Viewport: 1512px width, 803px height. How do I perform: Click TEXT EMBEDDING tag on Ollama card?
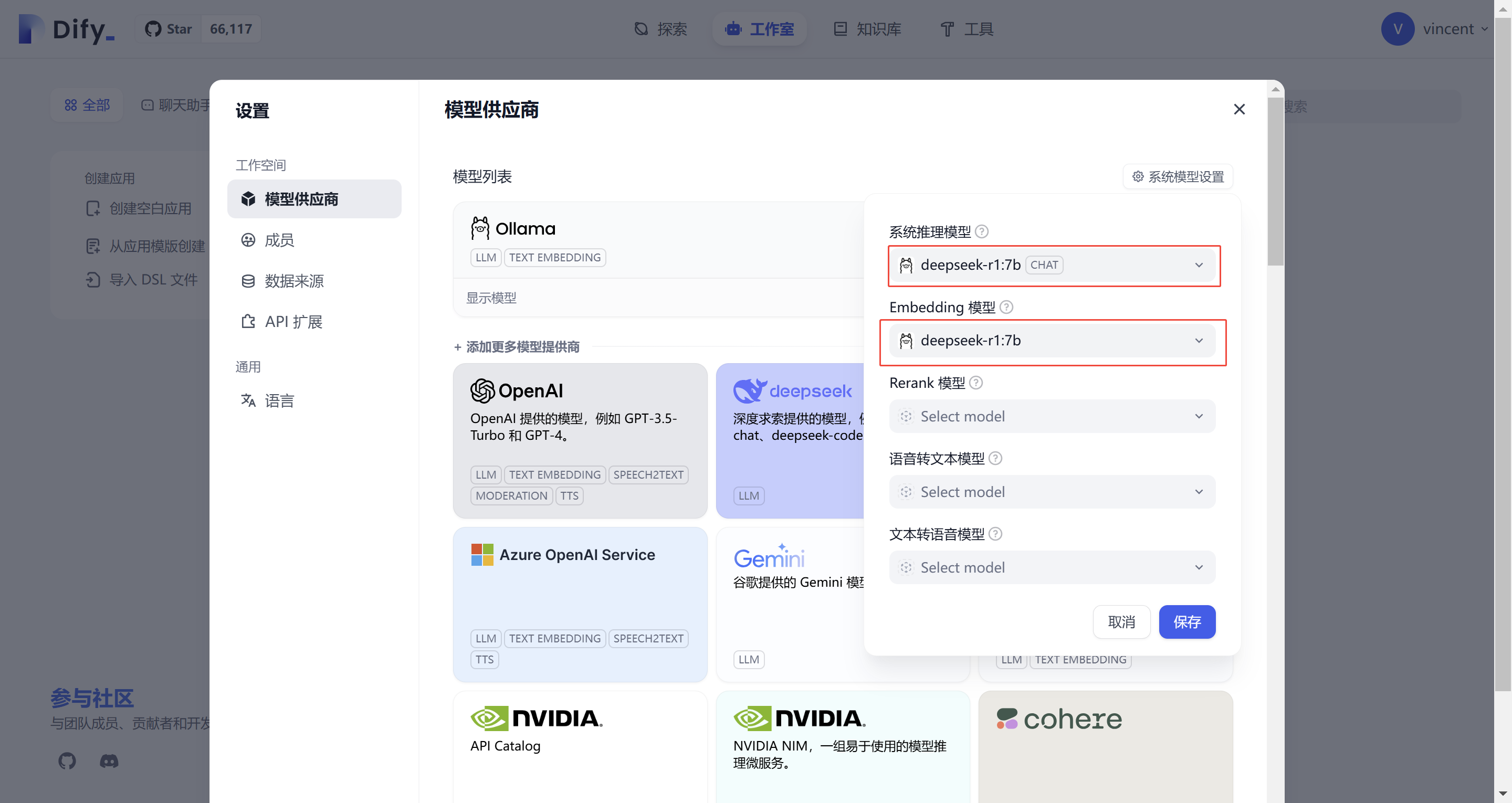(x=555, y=258)
